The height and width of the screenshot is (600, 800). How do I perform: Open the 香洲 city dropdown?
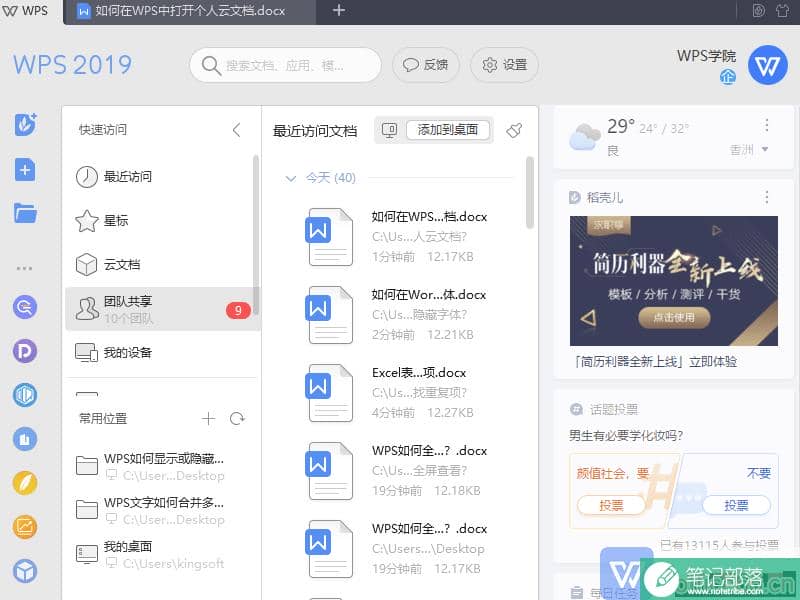click(x=749, y=149)
